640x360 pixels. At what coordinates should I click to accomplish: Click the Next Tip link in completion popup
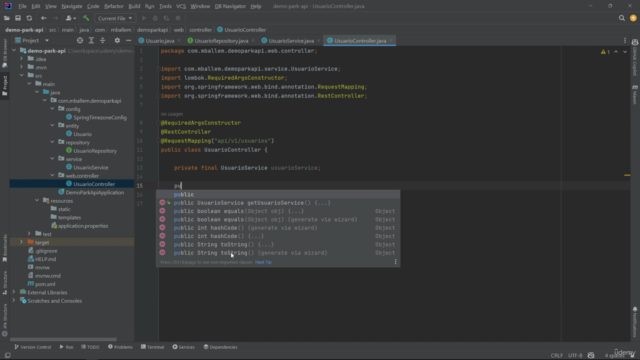[x=263, y=262]
